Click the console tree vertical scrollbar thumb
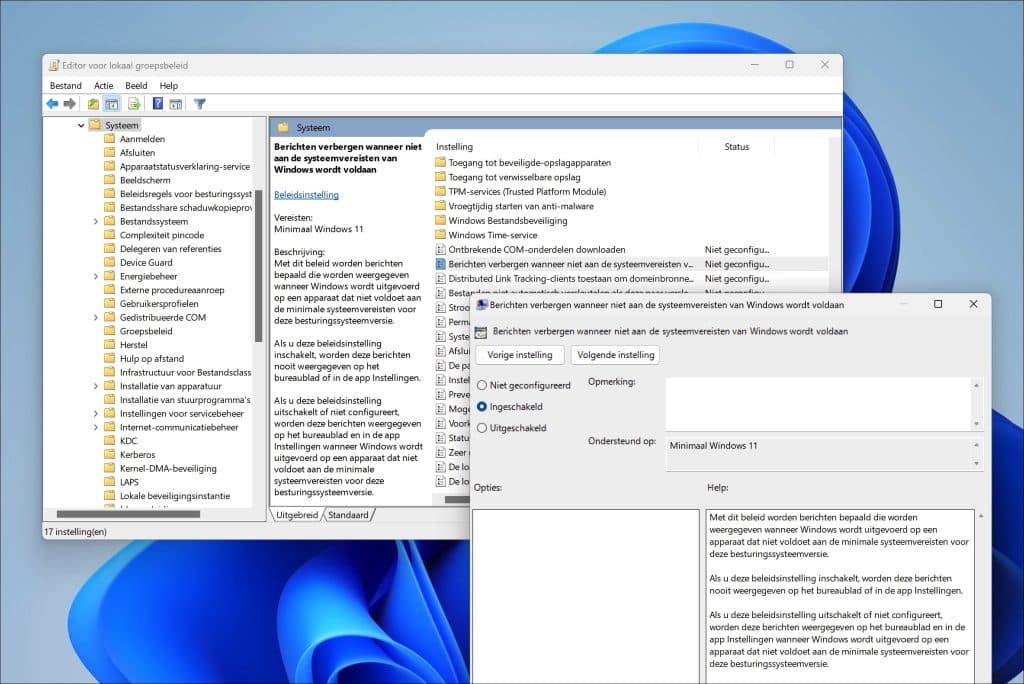 tap(259, 266)
